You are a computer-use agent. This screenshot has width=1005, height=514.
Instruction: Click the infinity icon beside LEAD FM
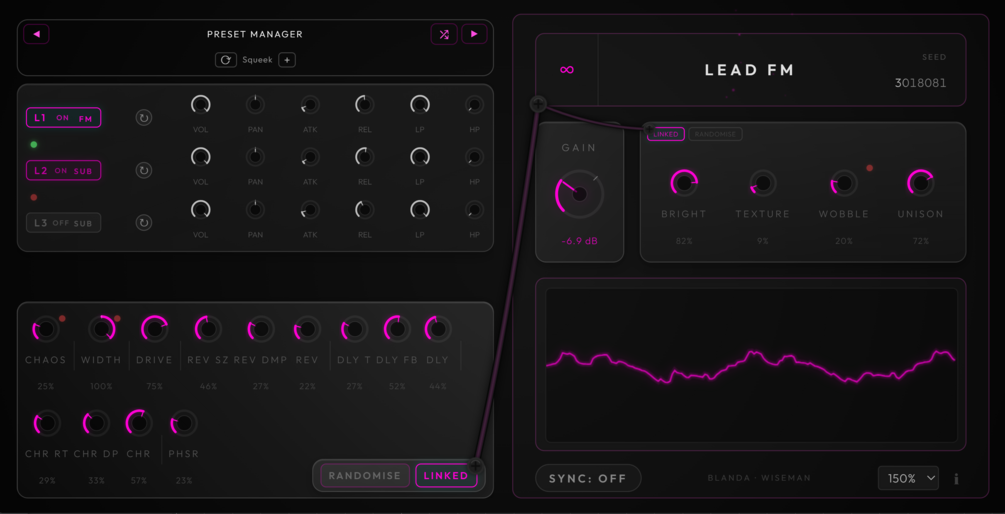click(x=567, y=69)
